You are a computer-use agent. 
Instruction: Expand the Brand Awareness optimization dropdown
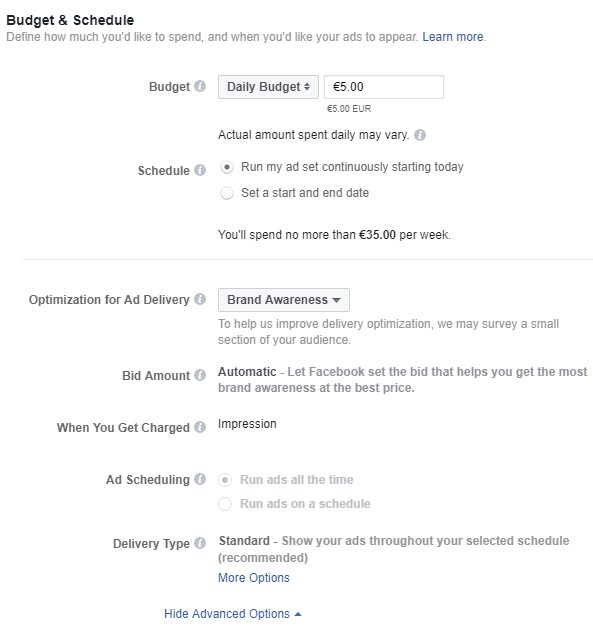pyautogui.click(x=284, y=299)
